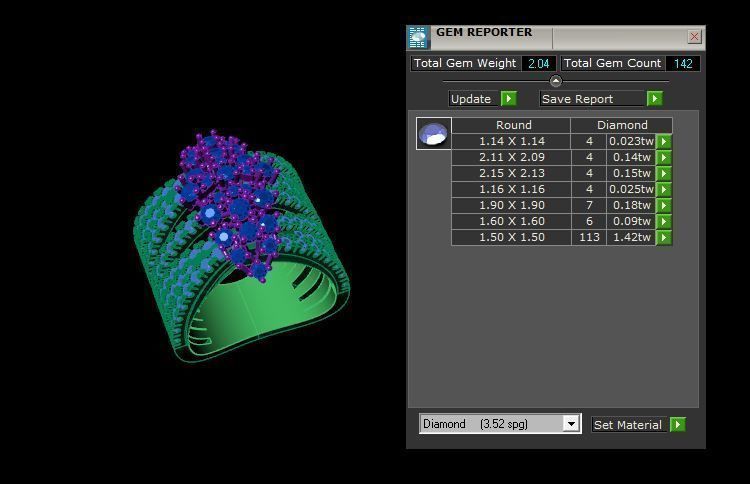The height and width of the screenshot is (484, 750).
Task: Click the 0.09tw weight cell
Action: tap(631, 221)
